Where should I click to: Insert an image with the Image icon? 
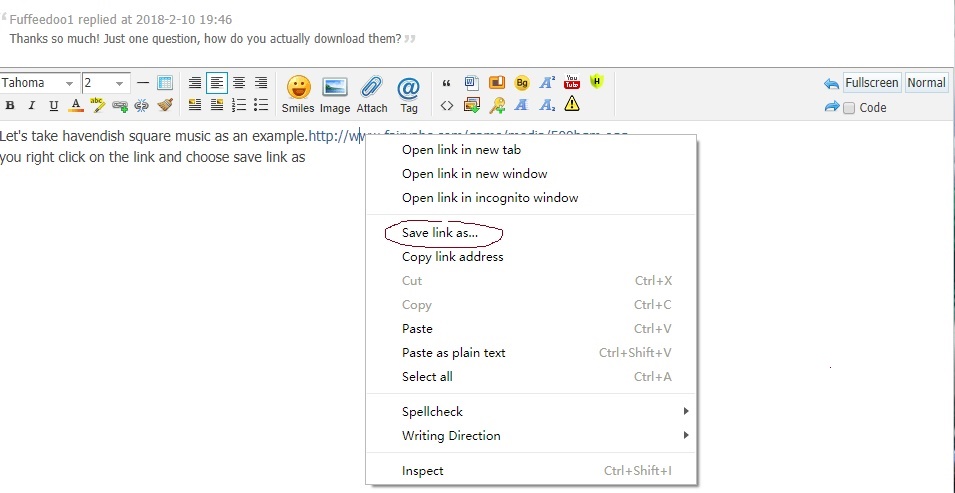point(334,90)
